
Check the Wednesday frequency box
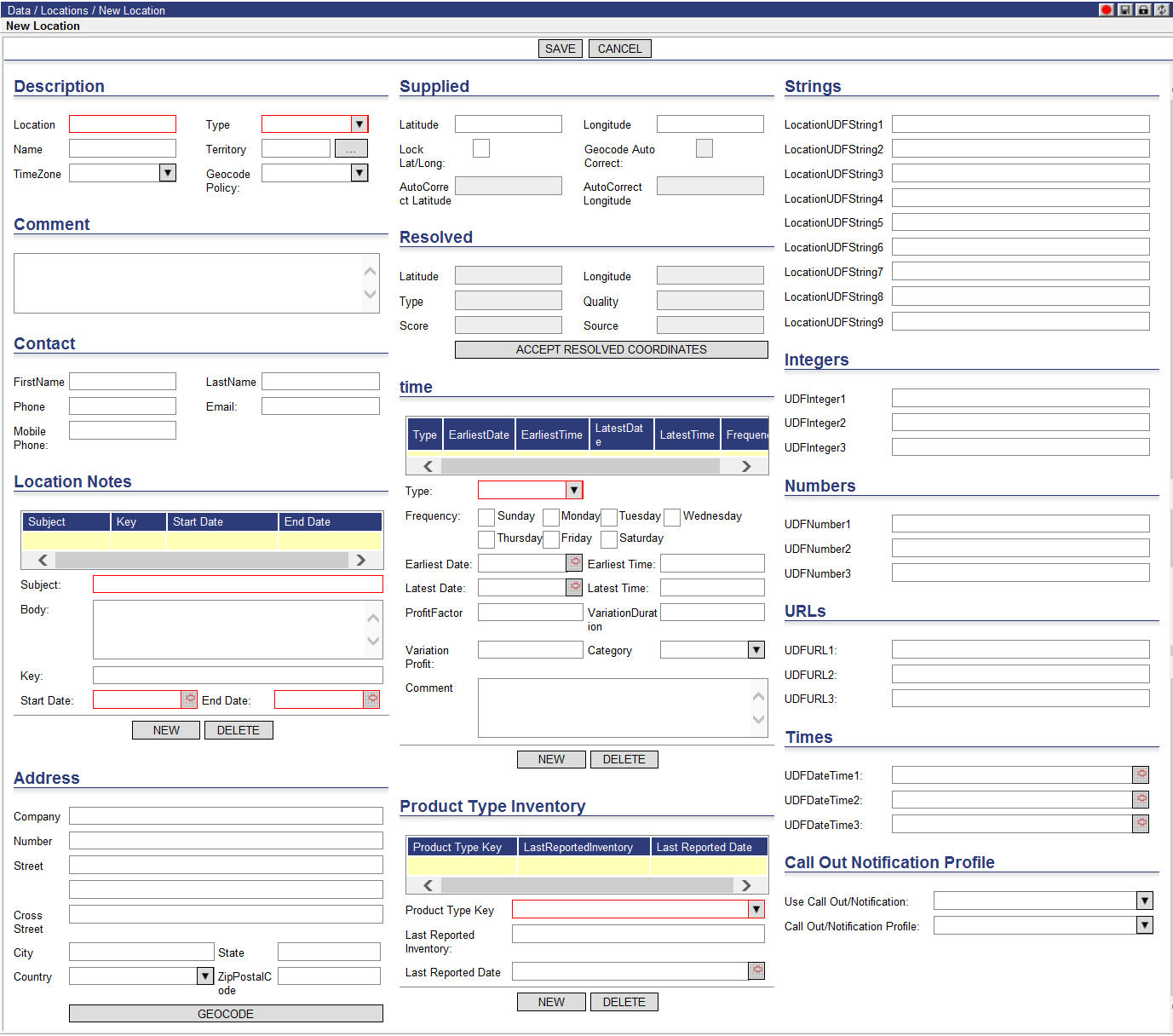click(672, 517)
